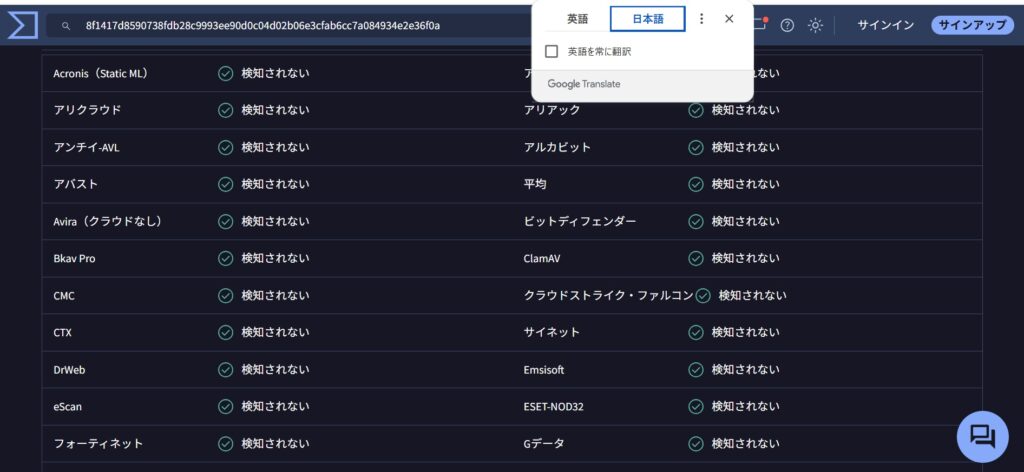Click the check icon beside アンチイ-AVL
This screenshot has width=1024, height=472.
pos(225,148)
